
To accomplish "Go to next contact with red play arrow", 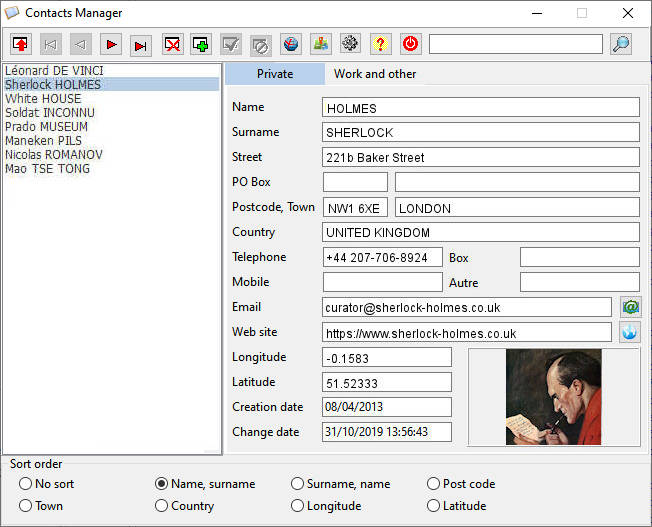I will coord(111,44).
